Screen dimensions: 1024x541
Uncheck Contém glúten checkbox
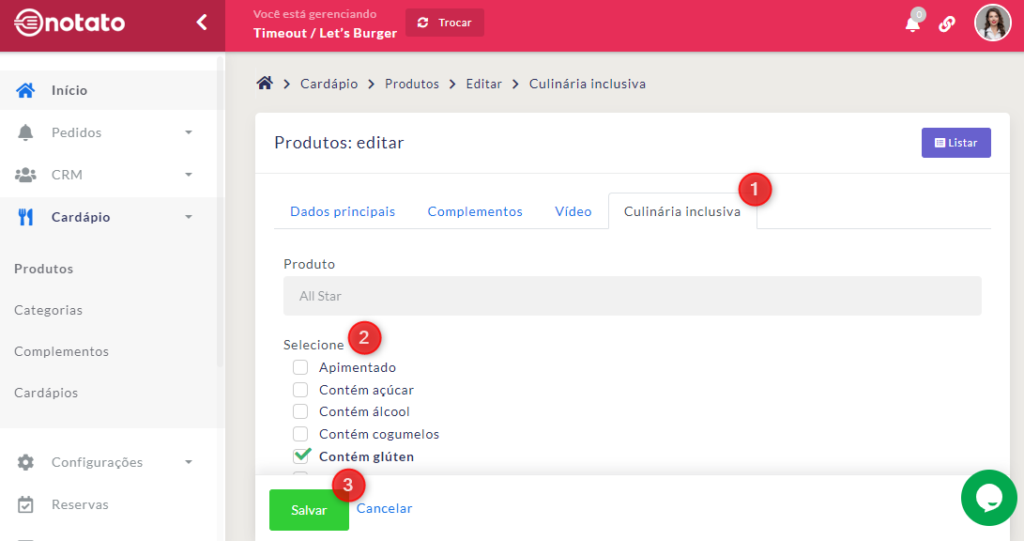301,456
